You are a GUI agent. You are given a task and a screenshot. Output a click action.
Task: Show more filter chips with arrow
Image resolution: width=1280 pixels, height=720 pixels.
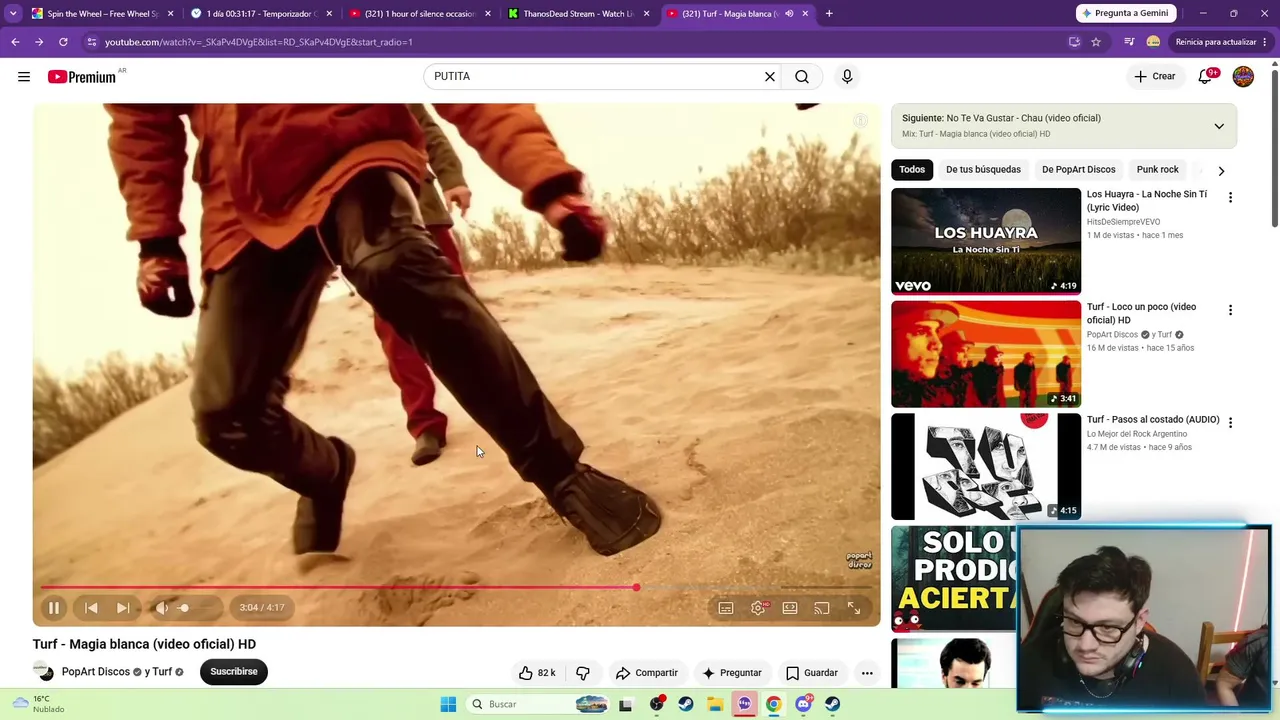click(x=1221, y=171)
